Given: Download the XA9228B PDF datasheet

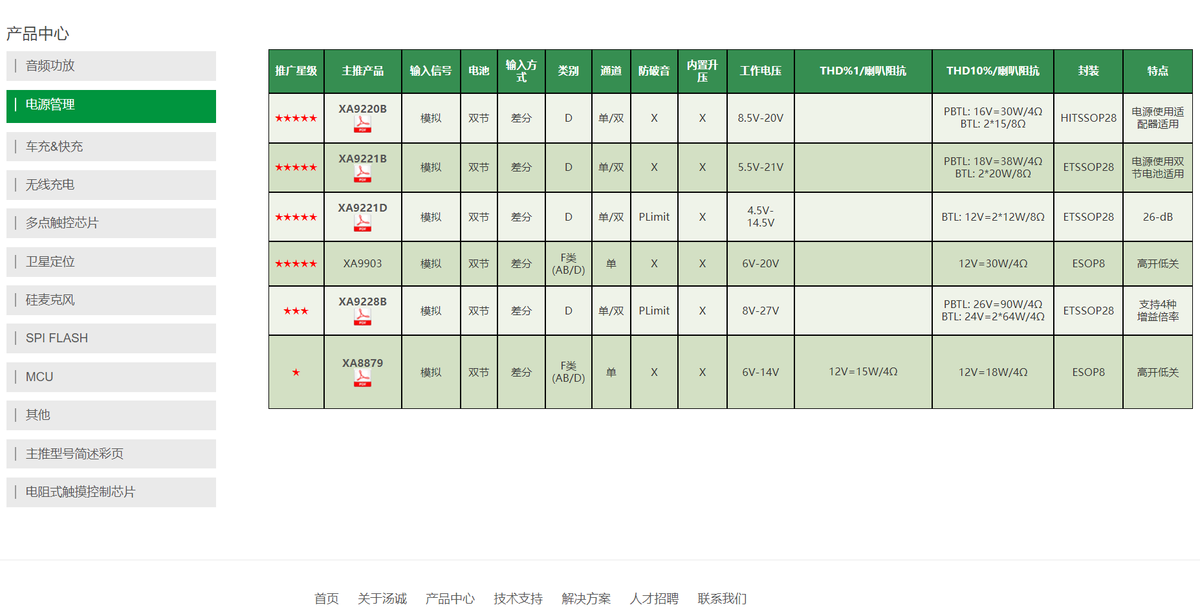Looking at the screenshot, I should point(362,318).
